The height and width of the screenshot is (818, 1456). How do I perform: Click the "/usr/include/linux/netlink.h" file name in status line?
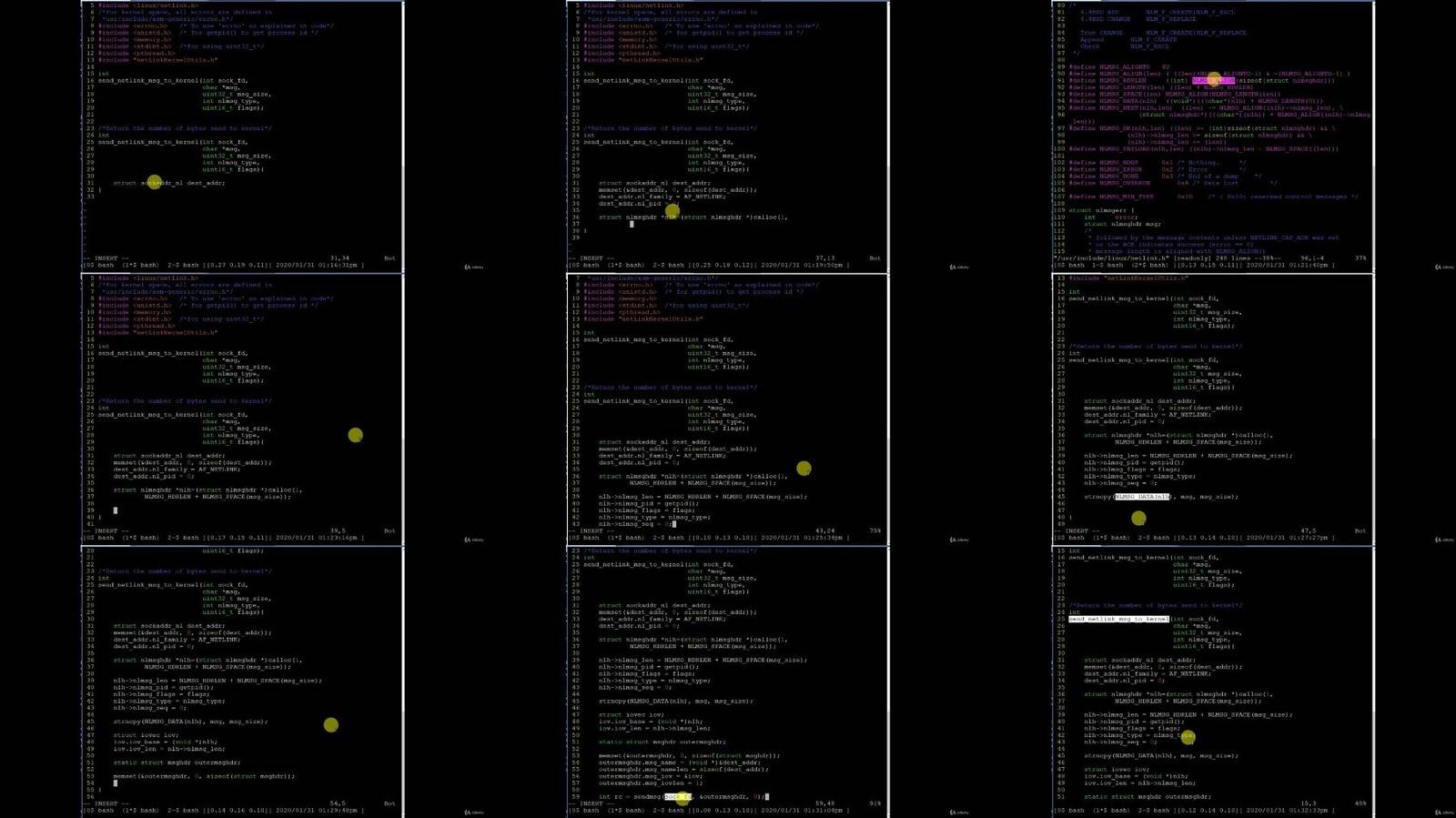click(1113, 258)
